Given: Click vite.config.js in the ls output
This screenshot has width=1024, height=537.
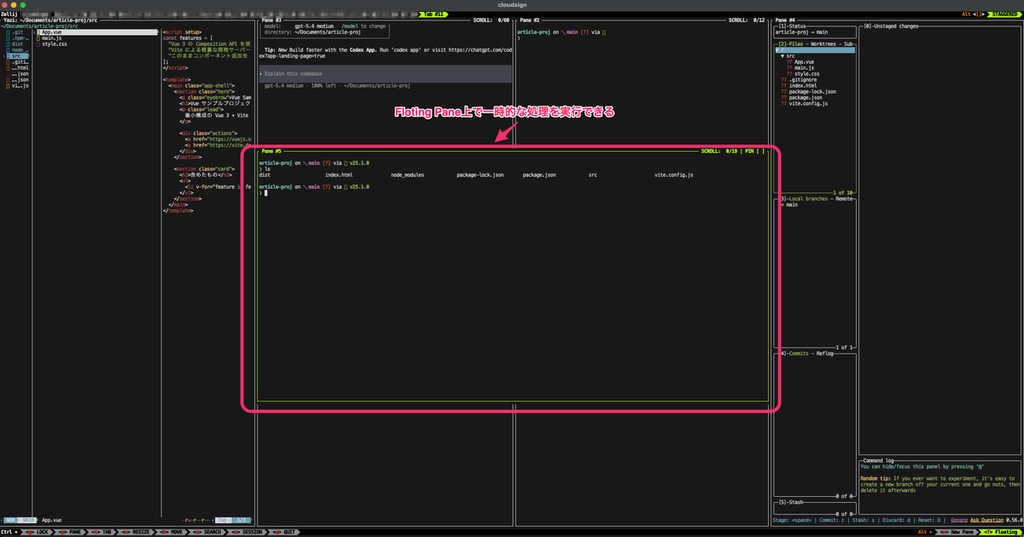Looking at the screenshot, I should (673, 175).
